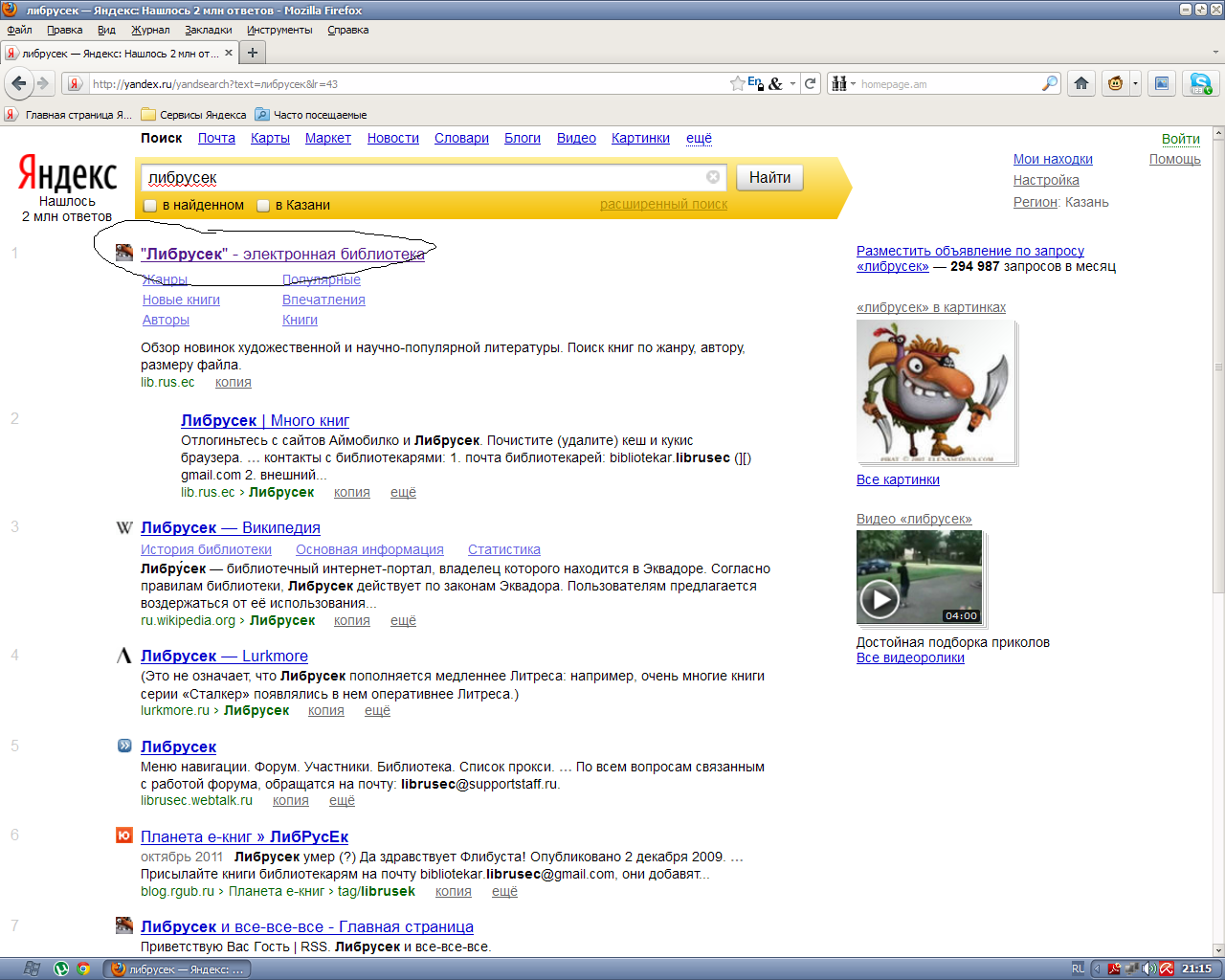Click the blue arrow icon beside result 5
The height and width of the screenshot is (980, 1225).
pyautogui.click(x=123, y=746)
